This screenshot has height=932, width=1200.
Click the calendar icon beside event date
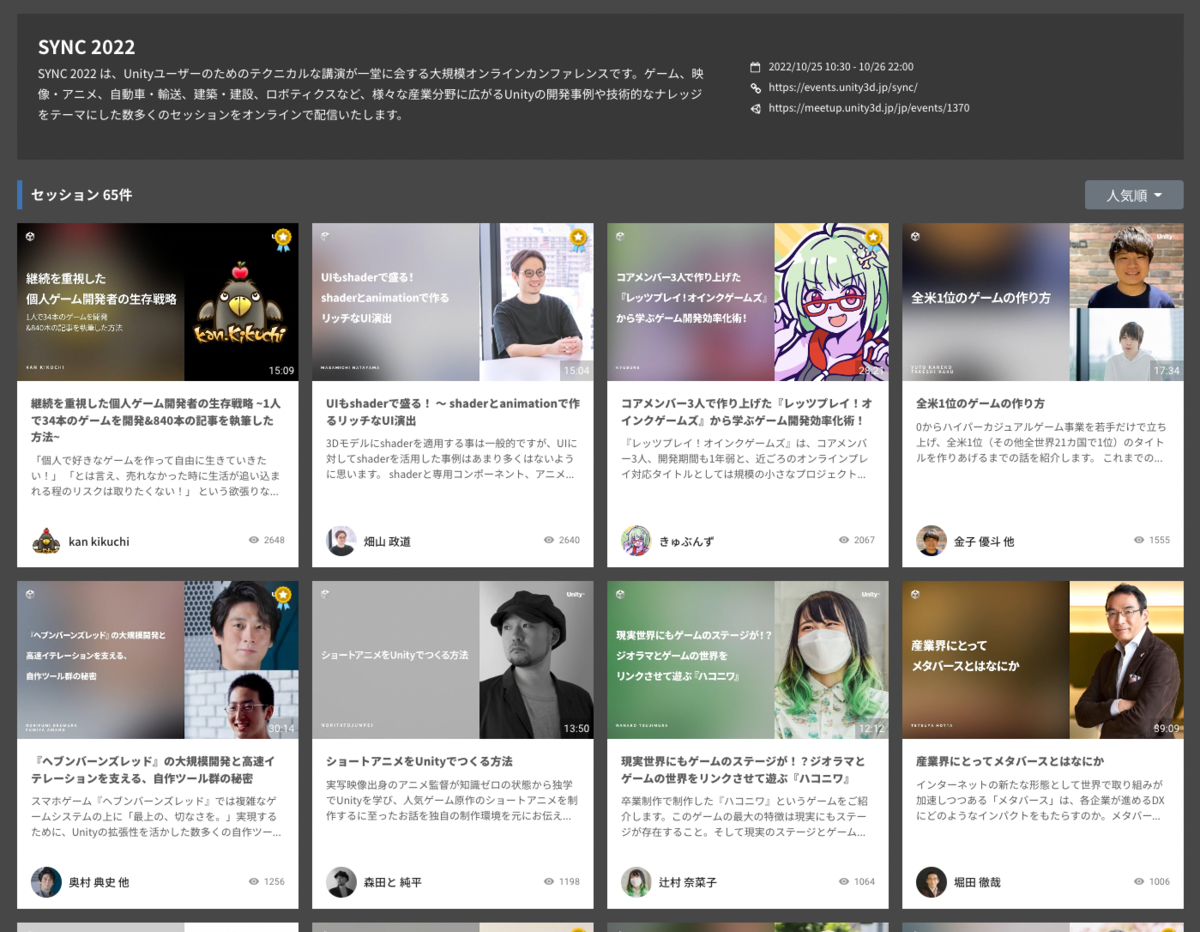coord(756,67)
